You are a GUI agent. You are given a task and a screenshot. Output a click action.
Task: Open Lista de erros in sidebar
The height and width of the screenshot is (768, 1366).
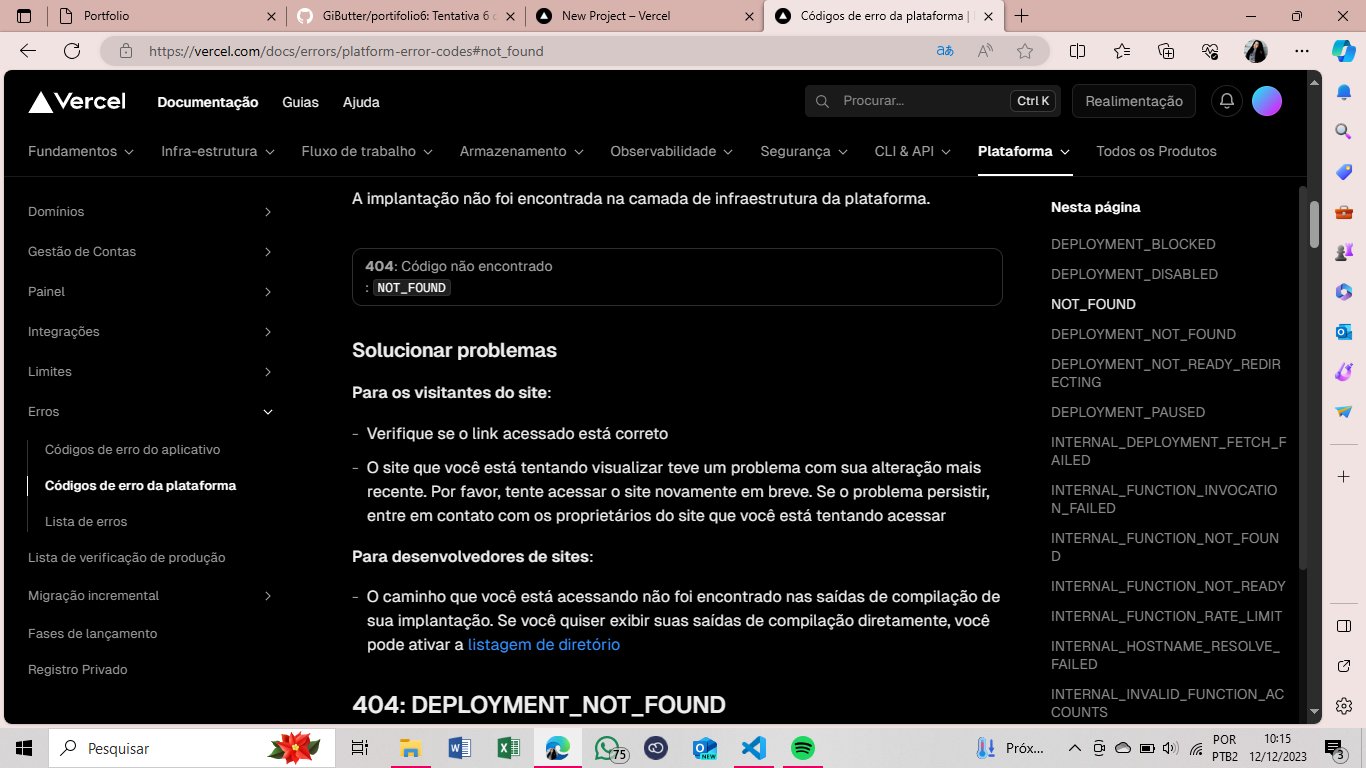click(x=86, y=522)
